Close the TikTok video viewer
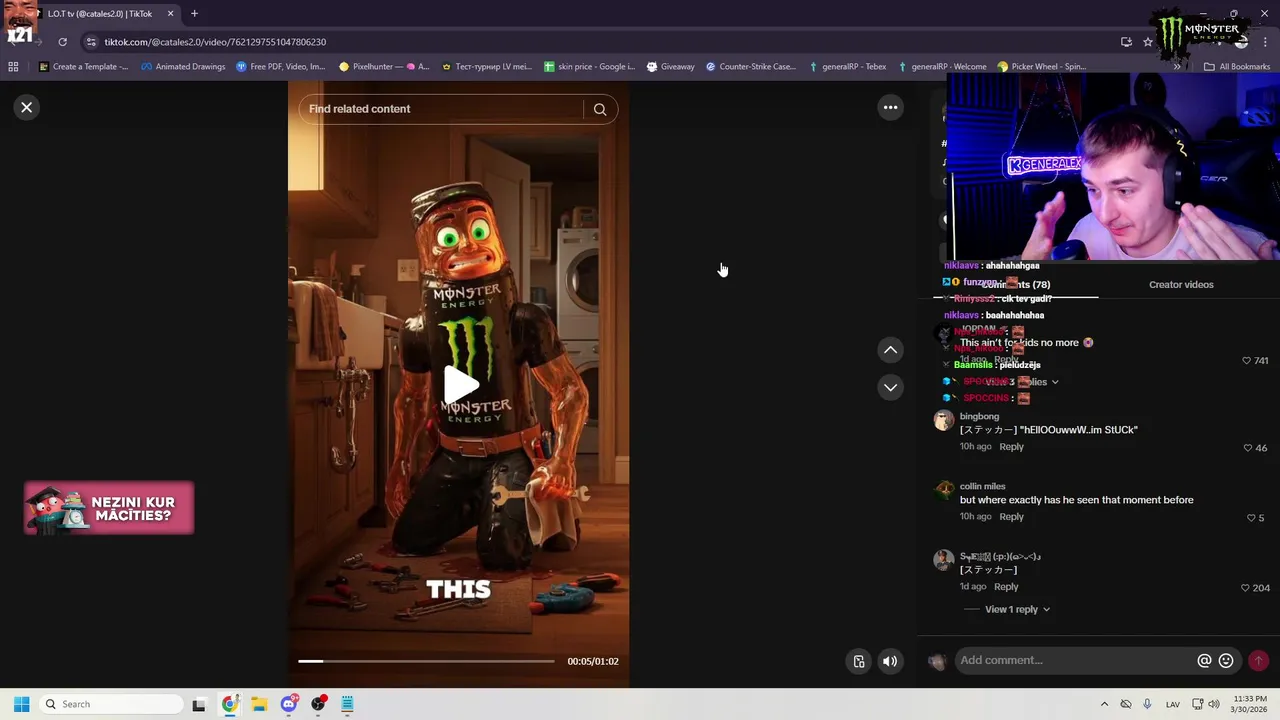 click(x=27, y=107)
